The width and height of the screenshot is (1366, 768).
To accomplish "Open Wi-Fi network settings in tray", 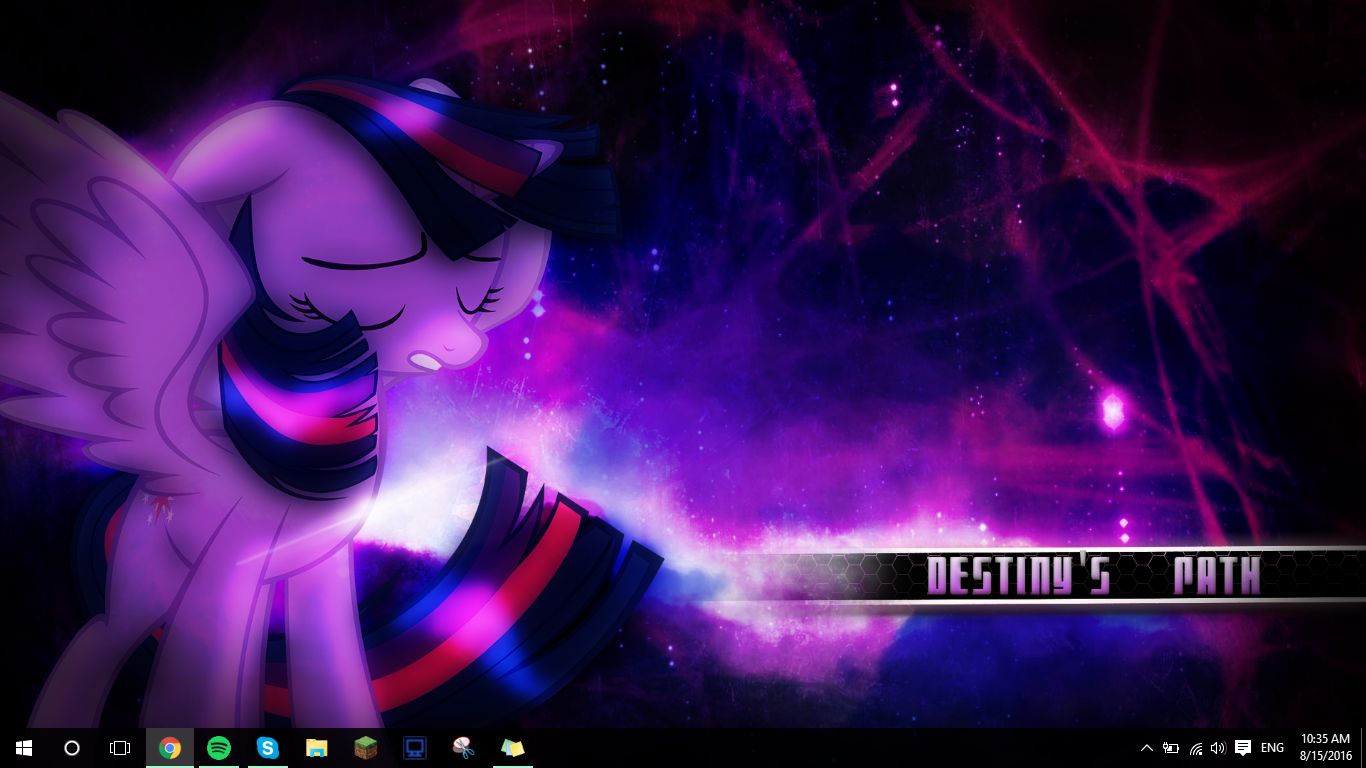I will (1195, 748).
